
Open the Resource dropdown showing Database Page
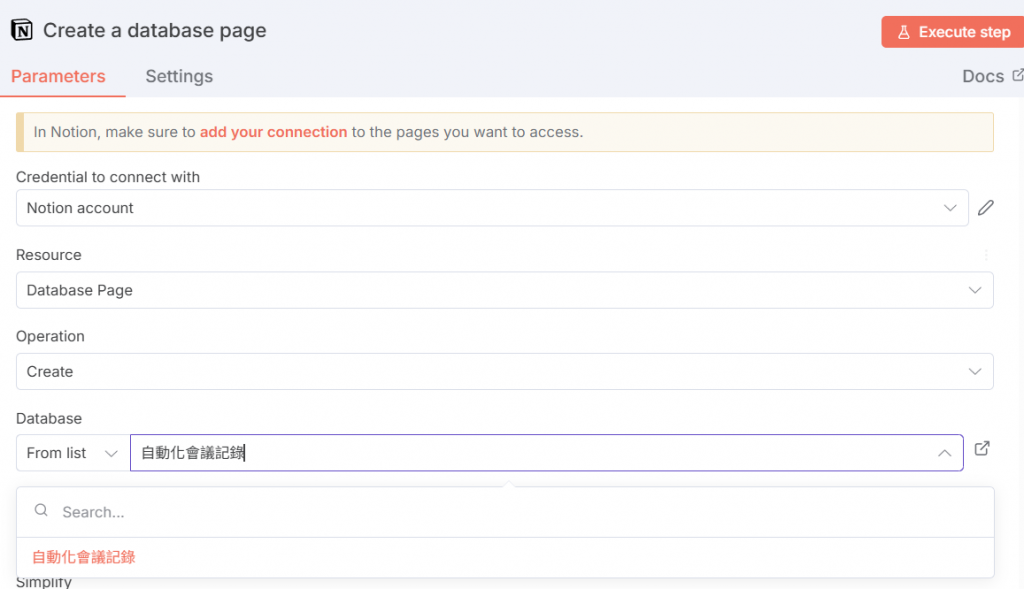[504, 290]
